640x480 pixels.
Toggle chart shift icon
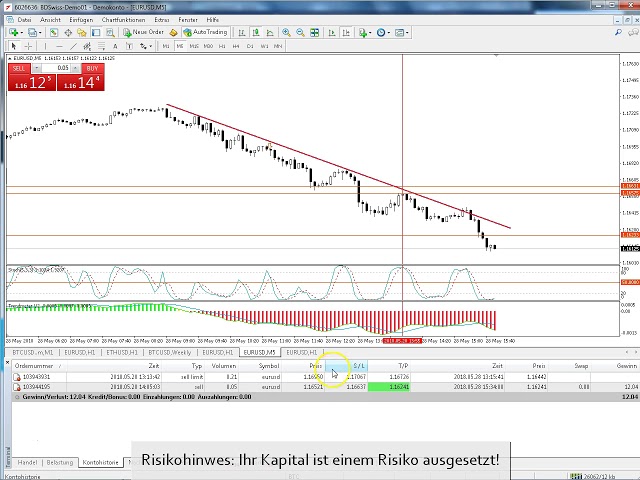[346, 32]
